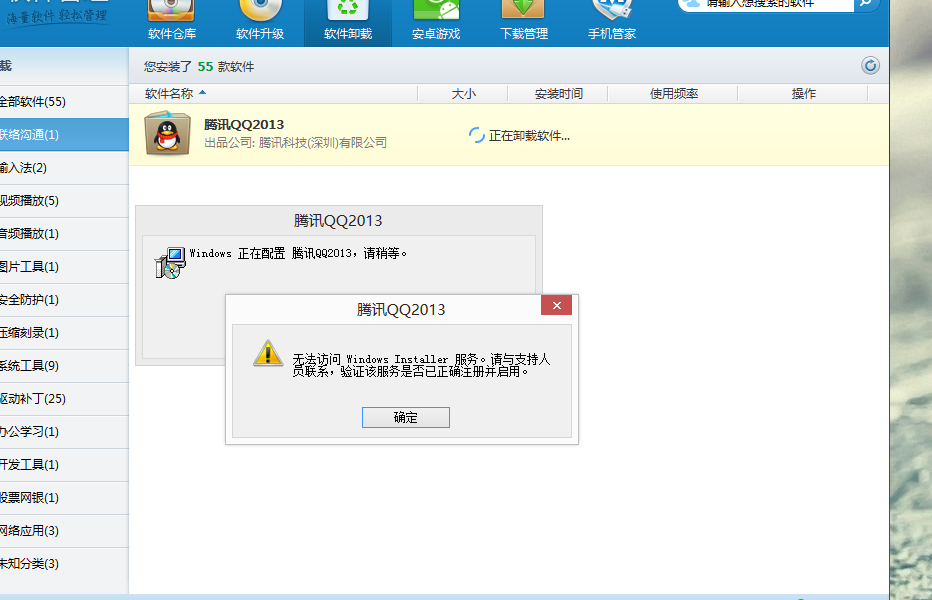Click the QQ penguin software icon

click(168, 134)
